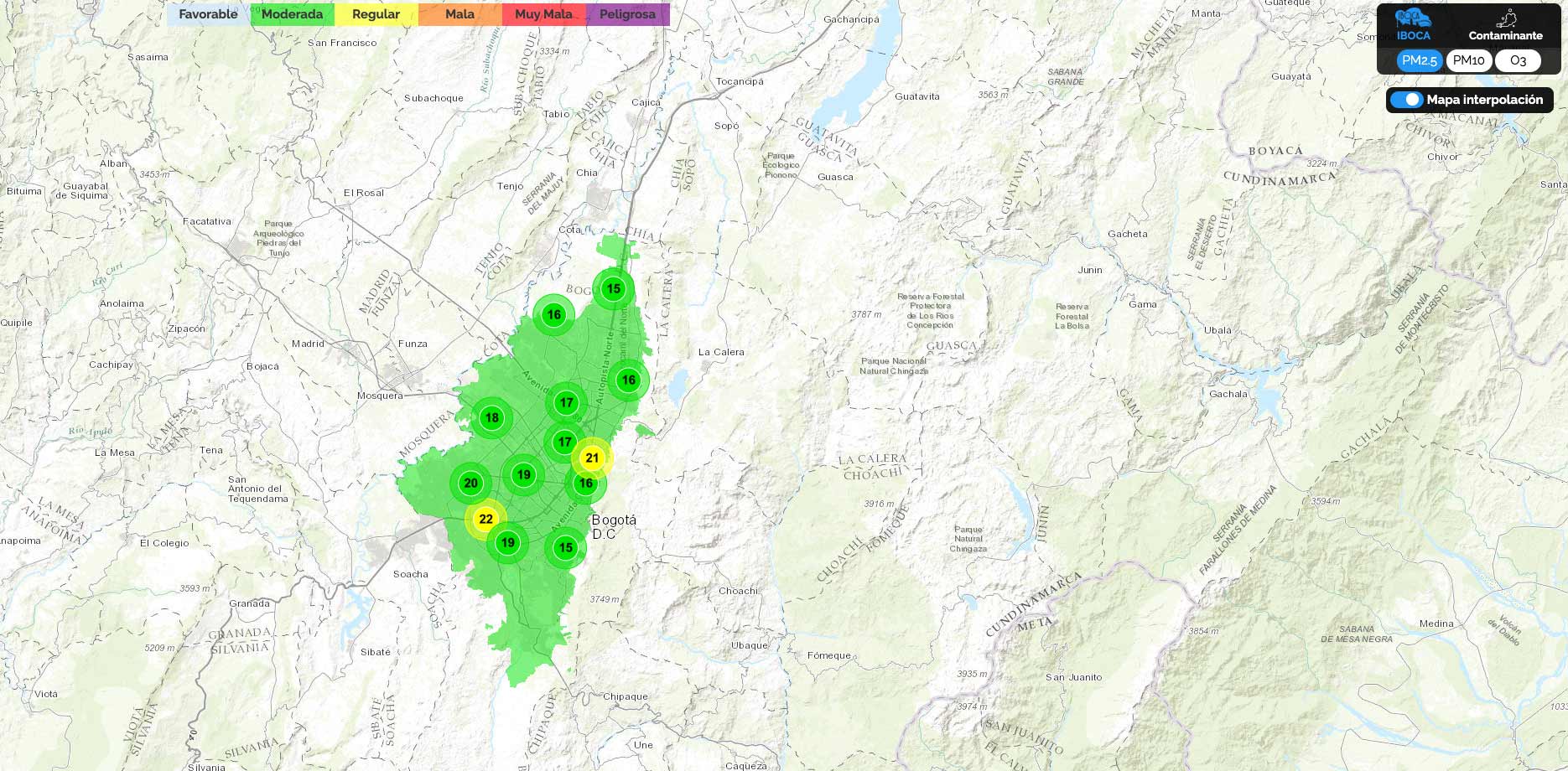Click the Soacha town label
1568x771 pixels.
pyautogui.click(x=411, y=574)
